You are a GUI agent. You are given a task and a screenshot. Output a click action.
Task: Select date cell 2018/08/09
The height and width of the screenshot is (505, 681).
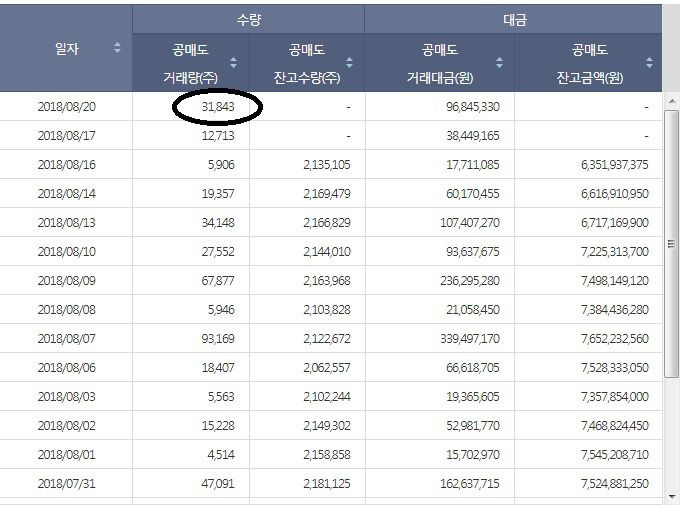point(66,281)
